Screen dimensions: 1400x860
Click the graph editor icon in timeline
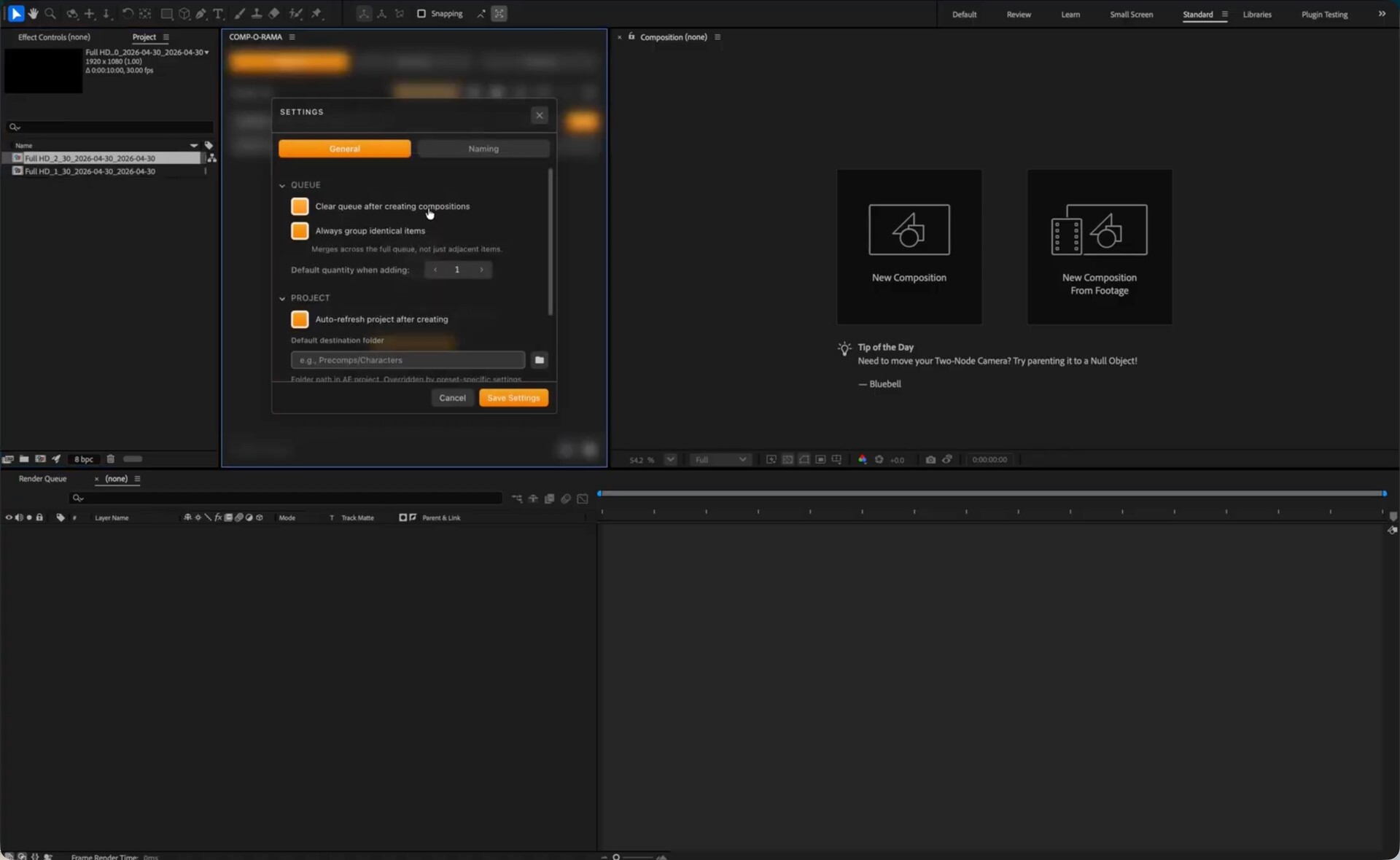tap(583, 499)
